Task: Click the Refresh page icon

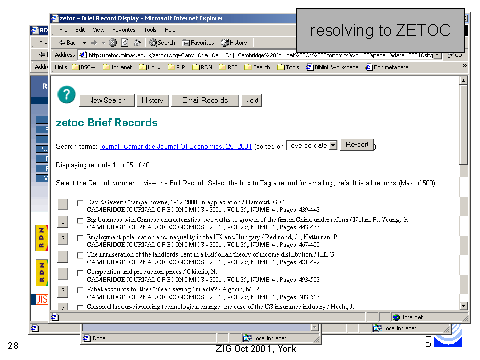Action: 125,43
